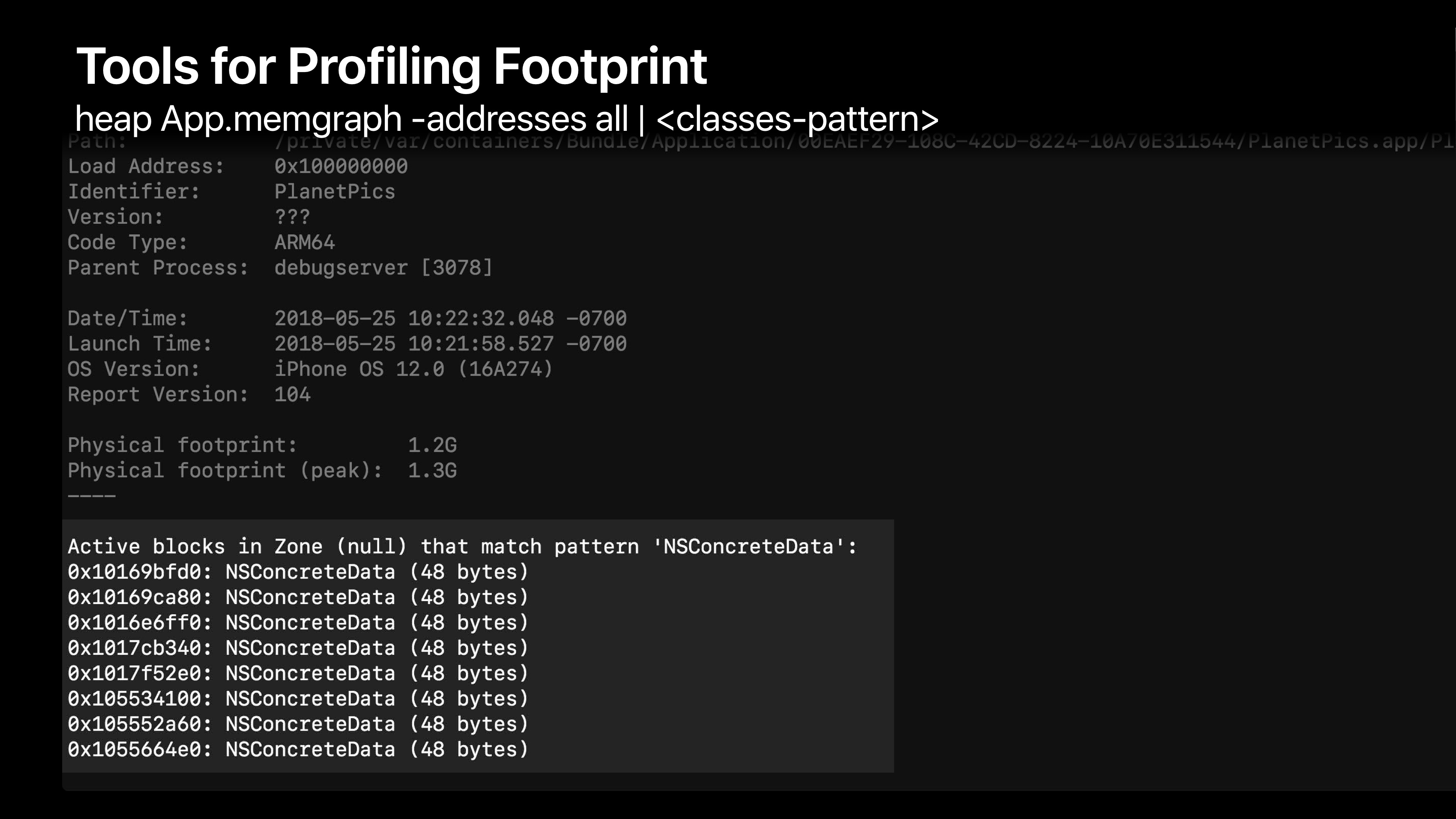Click the address 0x1016e6ff0 line
Viewport: 1456px width, 819px height.
[298, 623]
